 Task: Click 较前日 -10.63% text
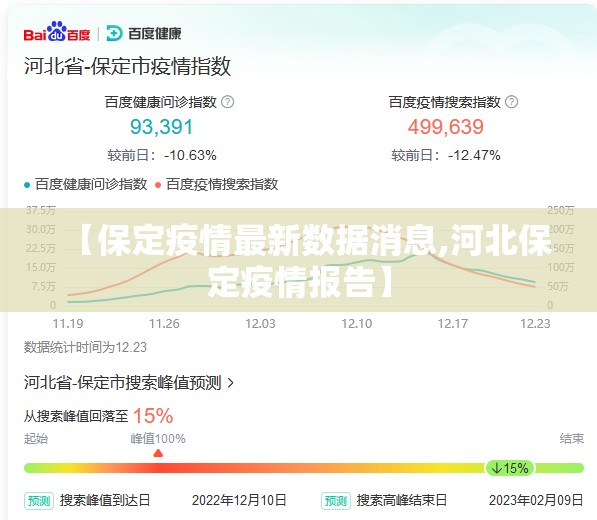162,155
